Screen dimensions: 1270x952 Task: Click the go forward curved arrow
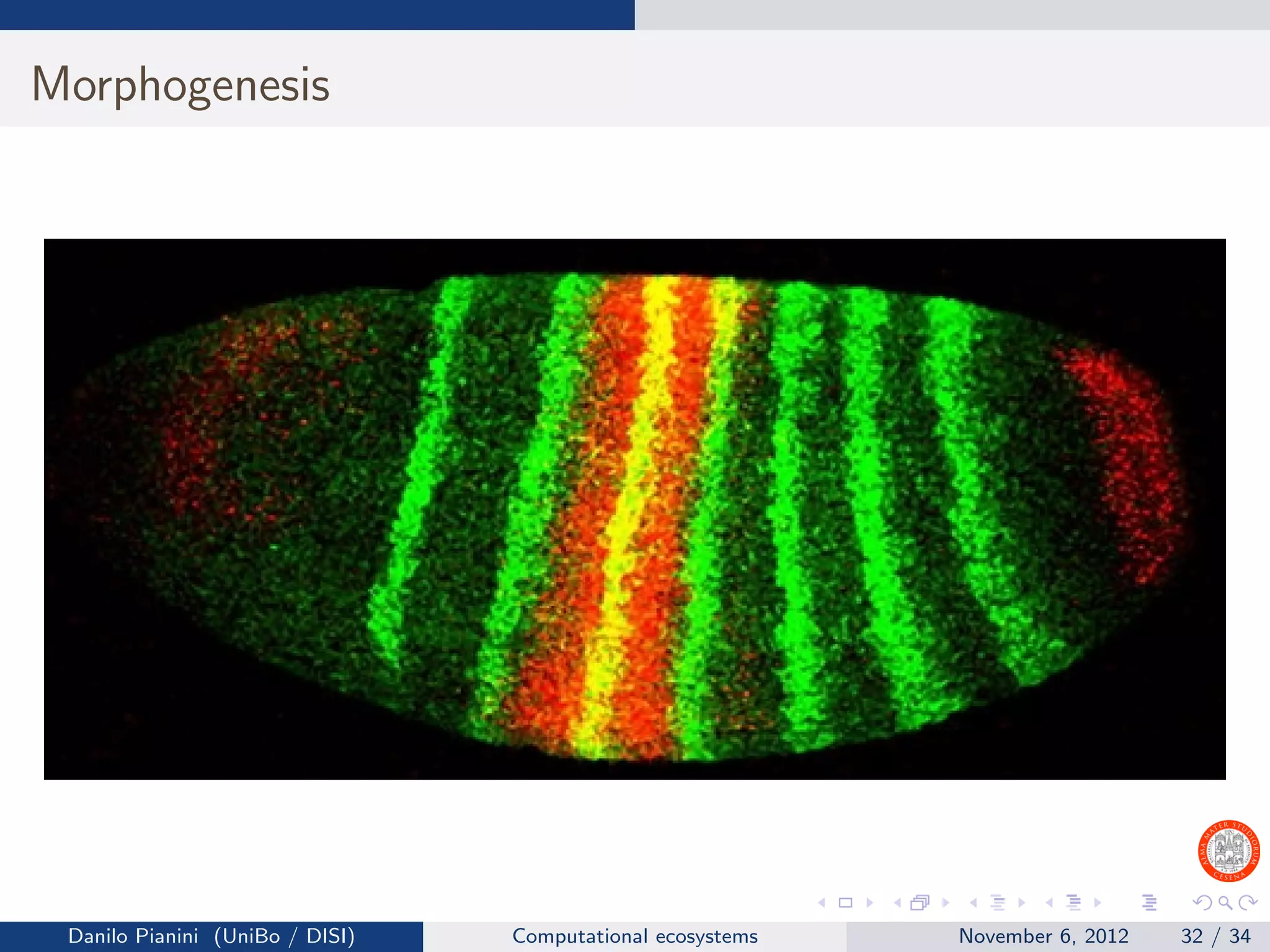point(1248,903)
